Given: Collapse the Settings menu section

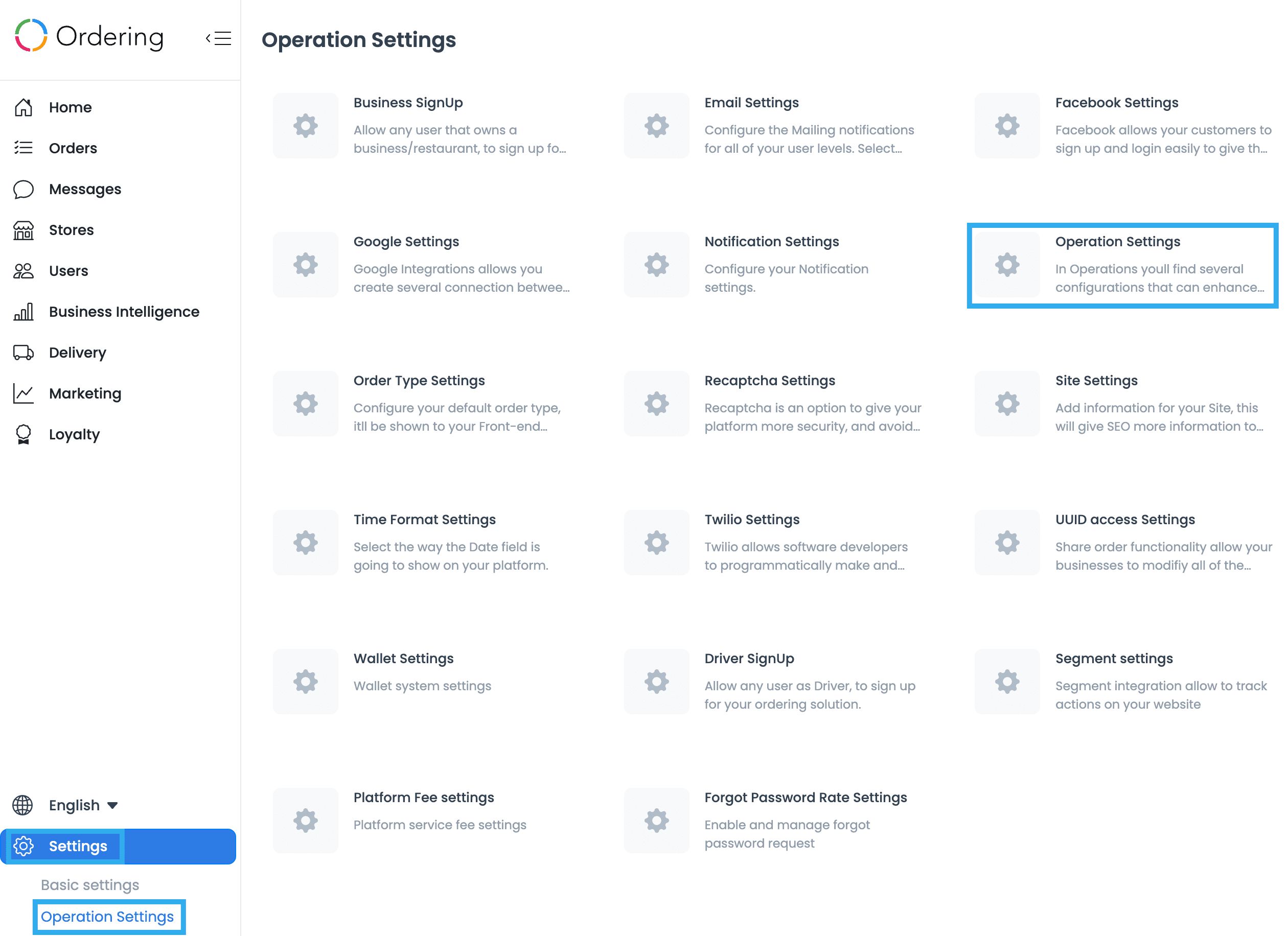Looking at the screenshot, I should click(x=78, y=846).
